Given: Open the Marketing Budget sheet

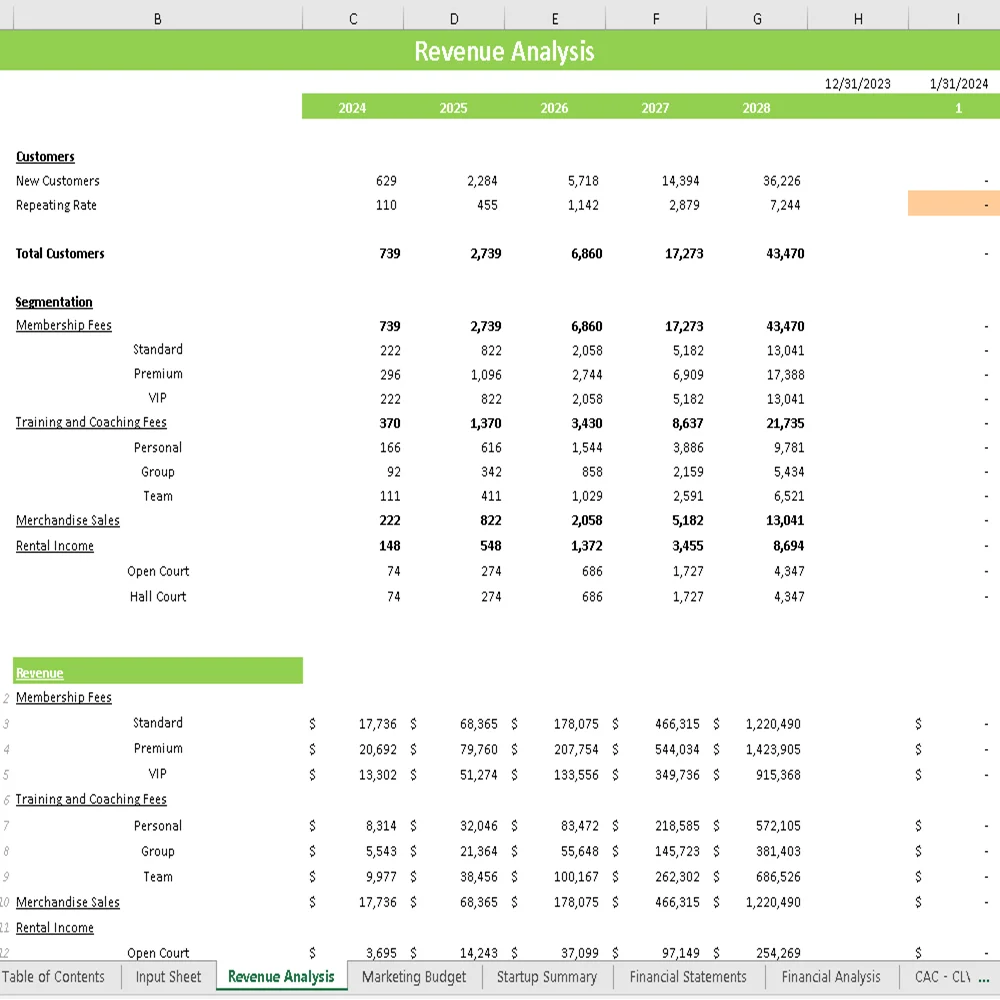Looking at the screenshot, I should [413, 977].
